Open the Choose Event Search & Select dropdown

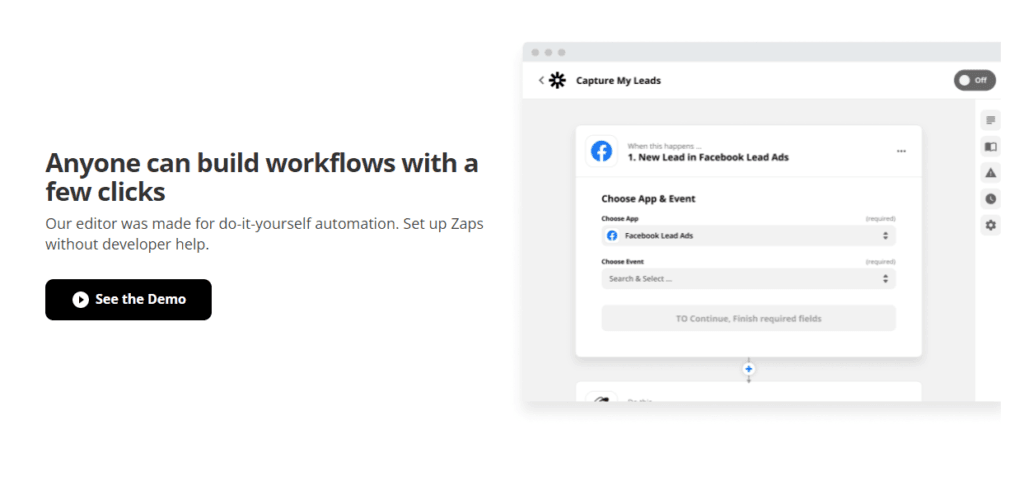[x=748, y=279]
